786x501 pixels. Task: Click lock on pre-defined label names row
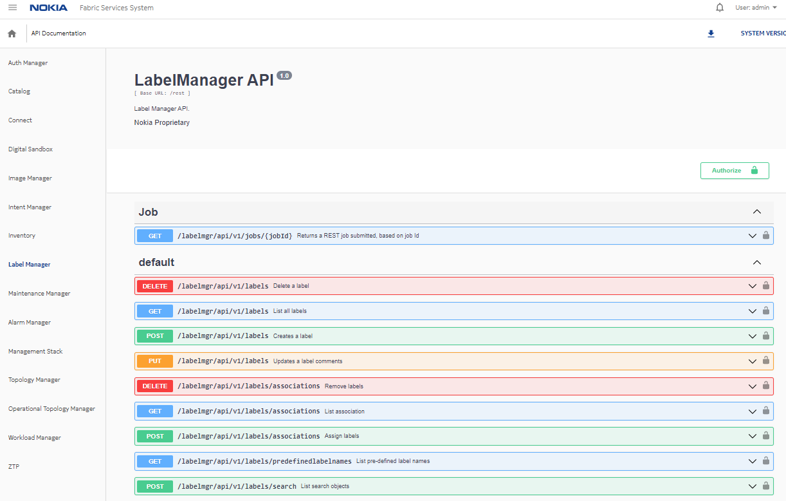(766, 460)
